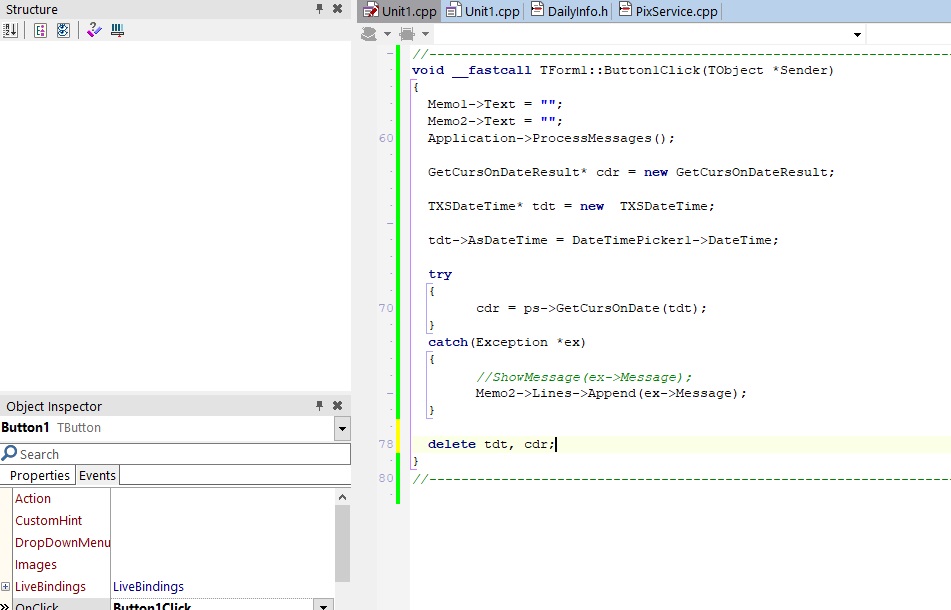Viewport: 951px width, 610px height.
Task: Click the grayed chip icon in the editor toolbar
Action: click(407, 34)
